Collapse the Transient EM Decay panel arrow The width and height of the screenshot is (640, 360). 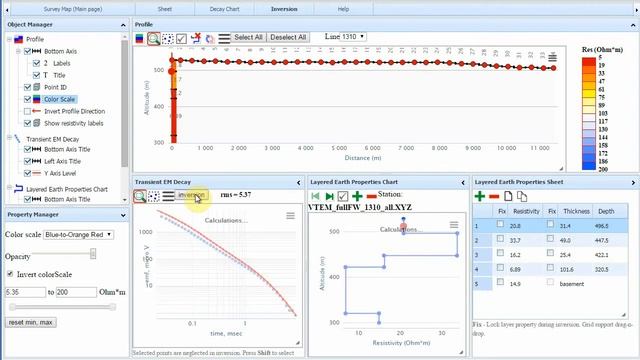(x=299, y=182)
